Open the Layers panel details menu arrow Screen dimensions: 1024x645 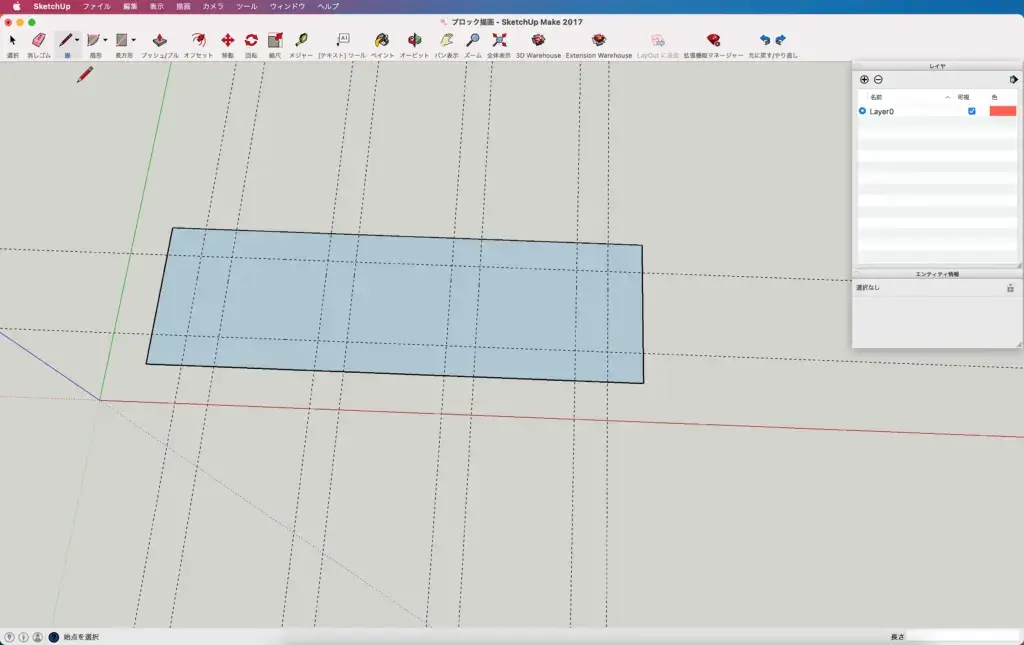click(1013, 79)
